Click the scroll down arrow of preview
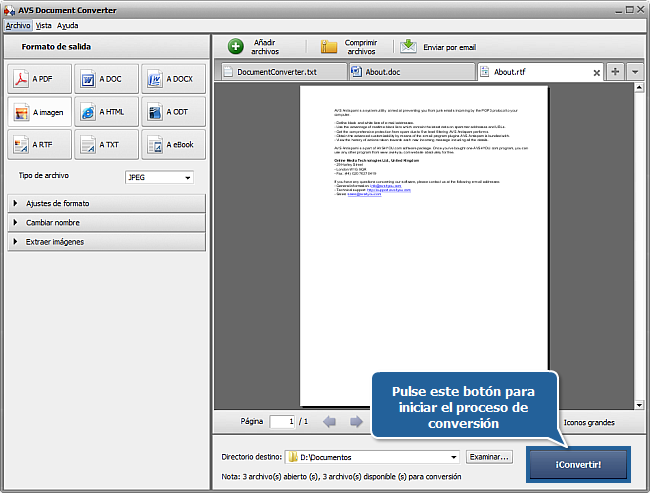Screen dimensions: 650x493 [x=639, y=405]
